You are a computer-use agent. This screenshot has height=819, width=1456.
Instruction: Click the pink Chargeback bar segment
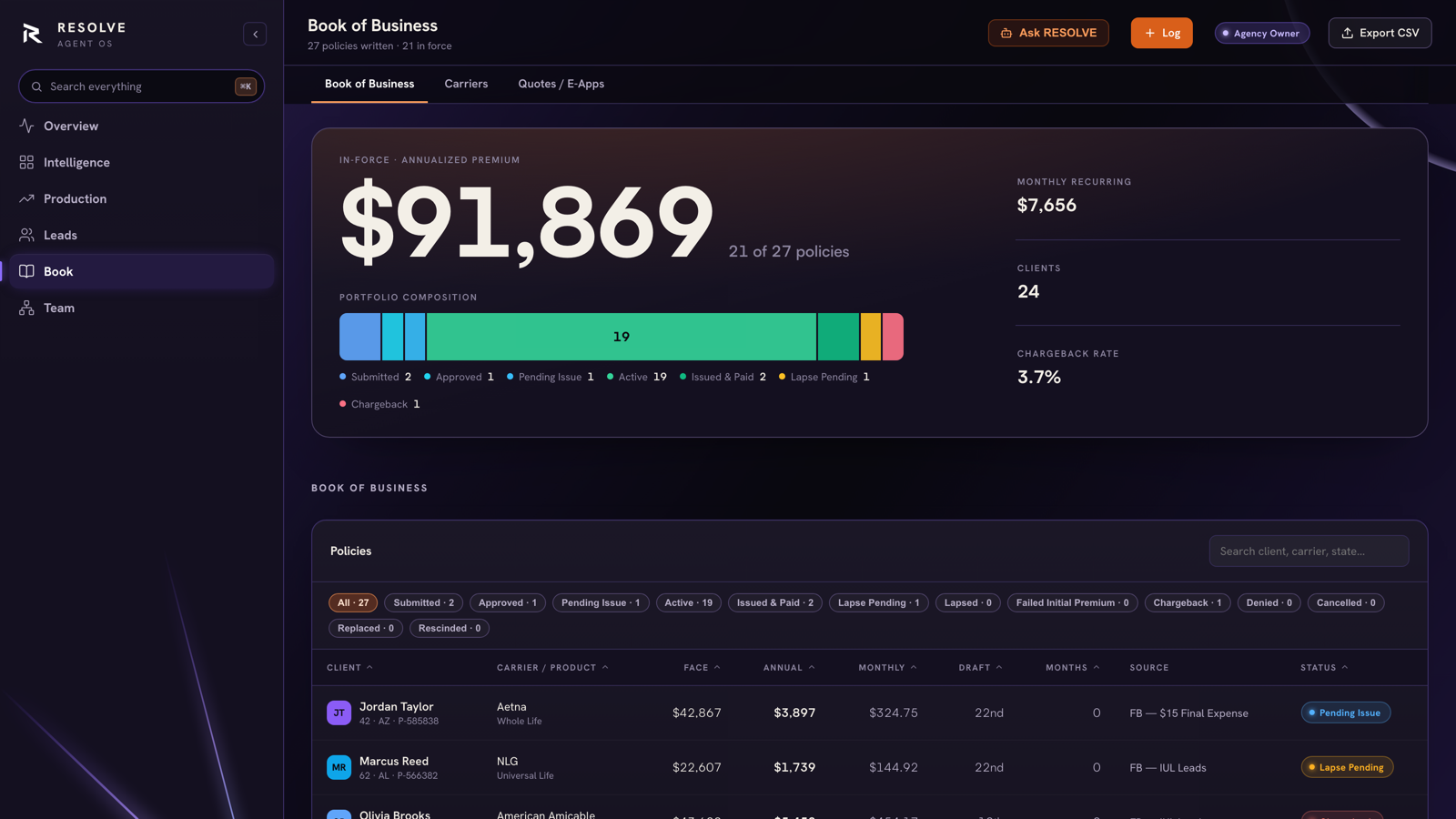point(893,337)
